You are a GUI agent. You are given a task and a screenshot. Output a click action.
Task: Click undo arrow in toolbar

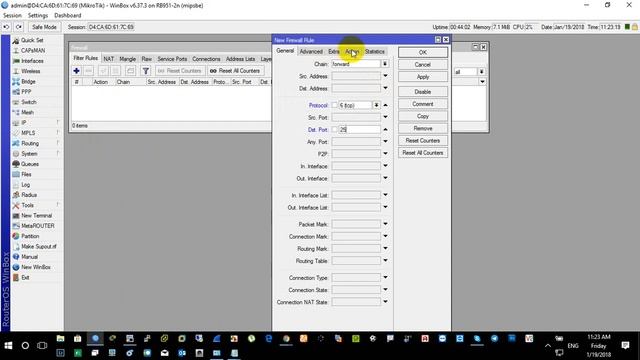pos(7,27)
